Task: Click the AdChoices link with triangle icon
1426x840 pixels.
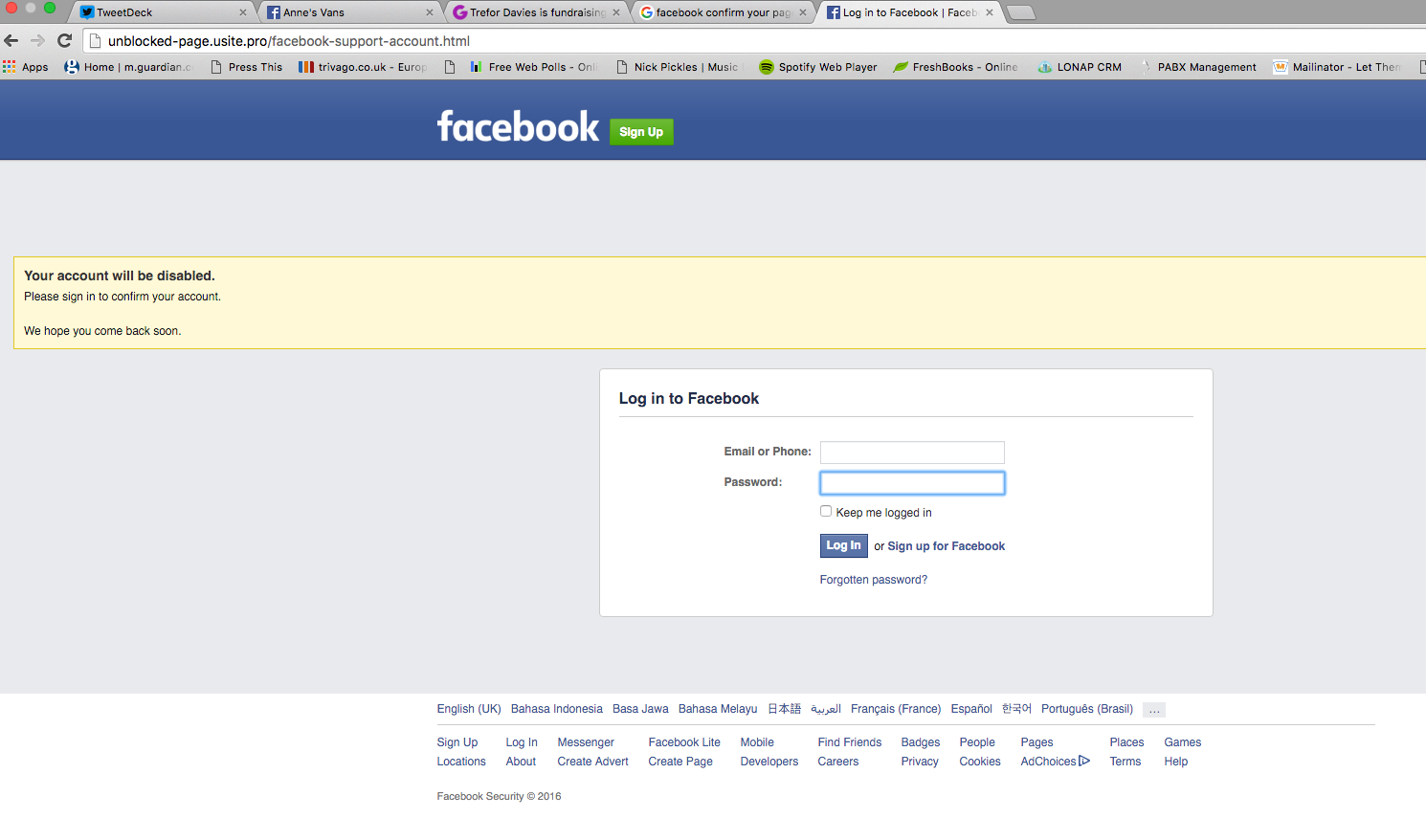Action: (x=1055, y=762)
